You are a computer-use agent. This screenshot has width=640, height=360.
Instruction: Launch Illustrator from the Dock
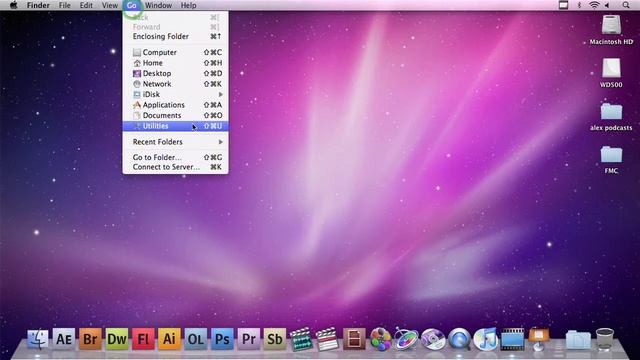coord(169,339)
